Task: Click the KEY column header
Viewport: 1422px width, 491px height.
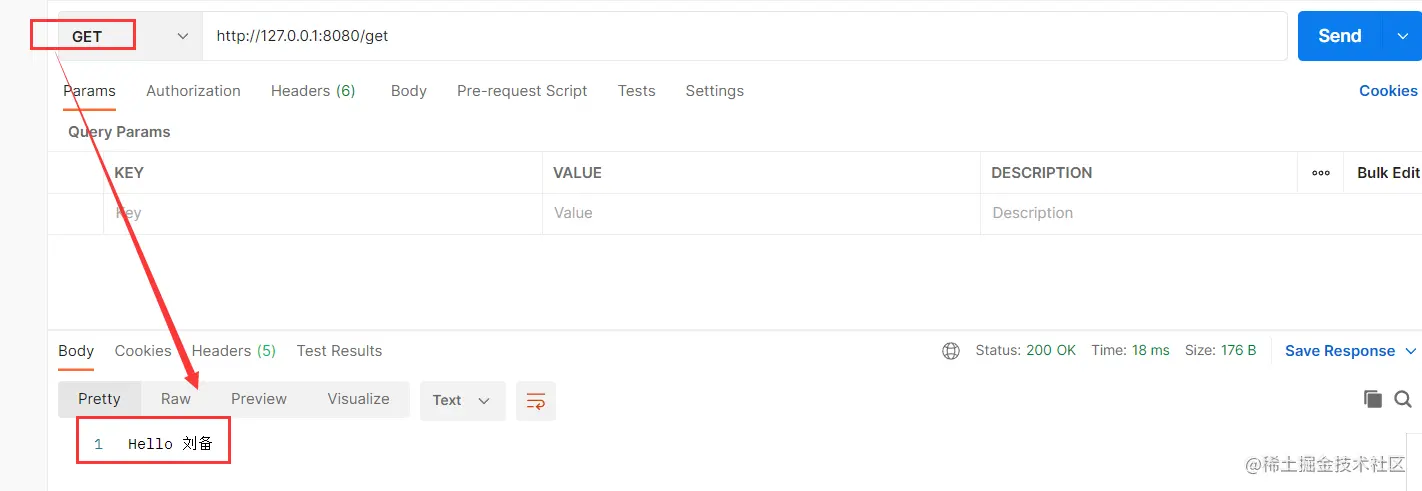Action: point(129,173)
